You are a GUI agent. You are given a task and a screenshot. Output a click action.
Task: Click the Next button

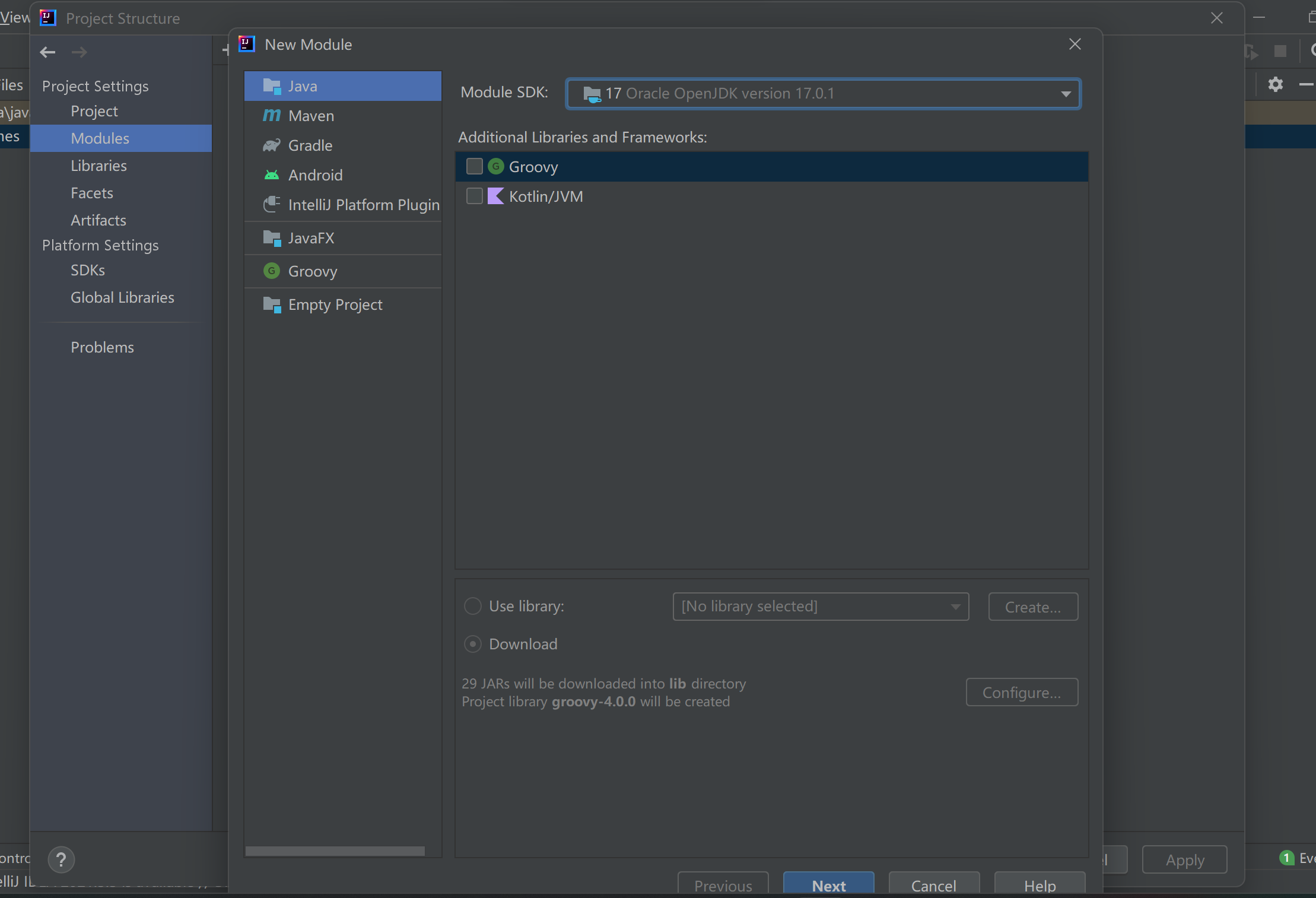coord(828,885)
